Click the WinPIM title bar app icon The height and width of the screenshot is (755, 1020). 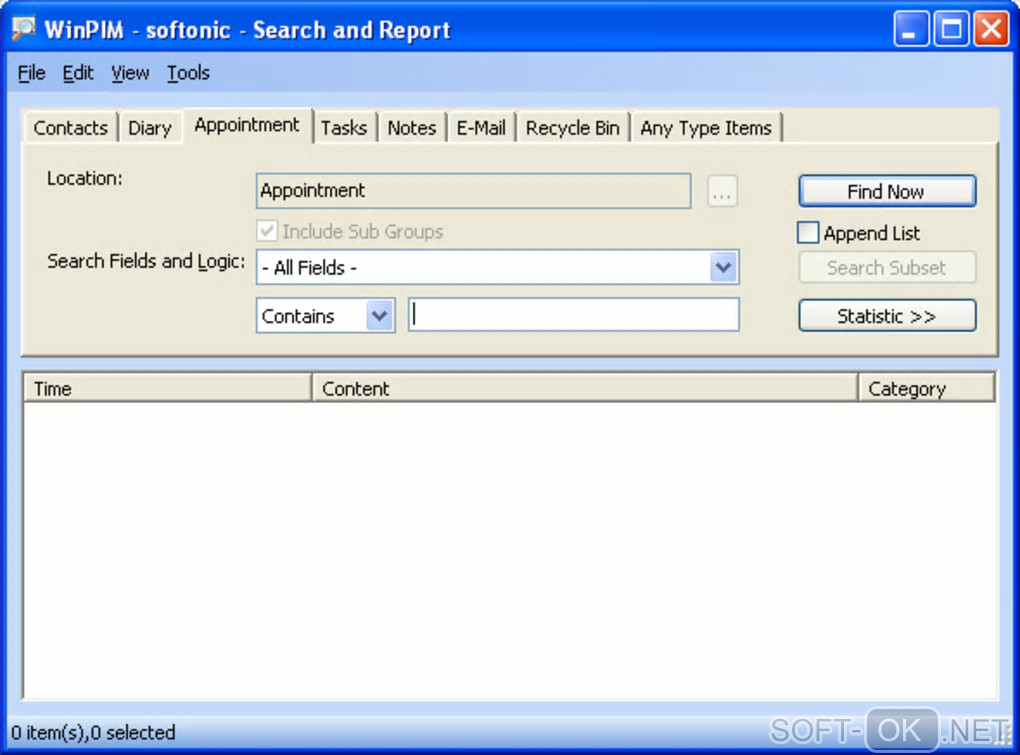click(x=23, y=29)
